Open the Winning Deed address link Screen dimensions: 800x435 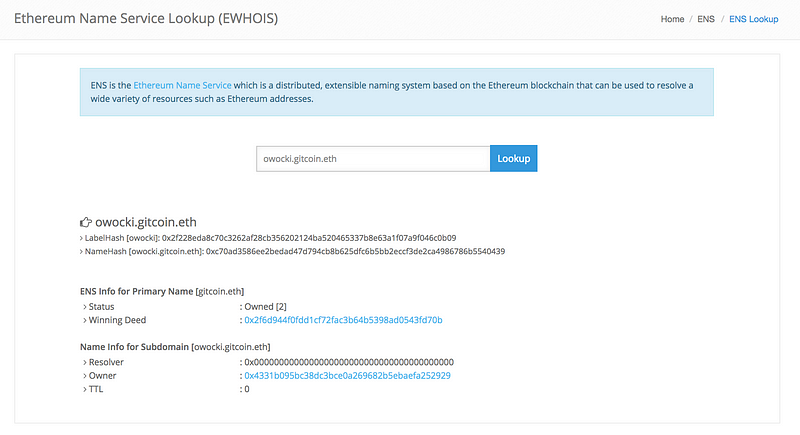(343, 320)
